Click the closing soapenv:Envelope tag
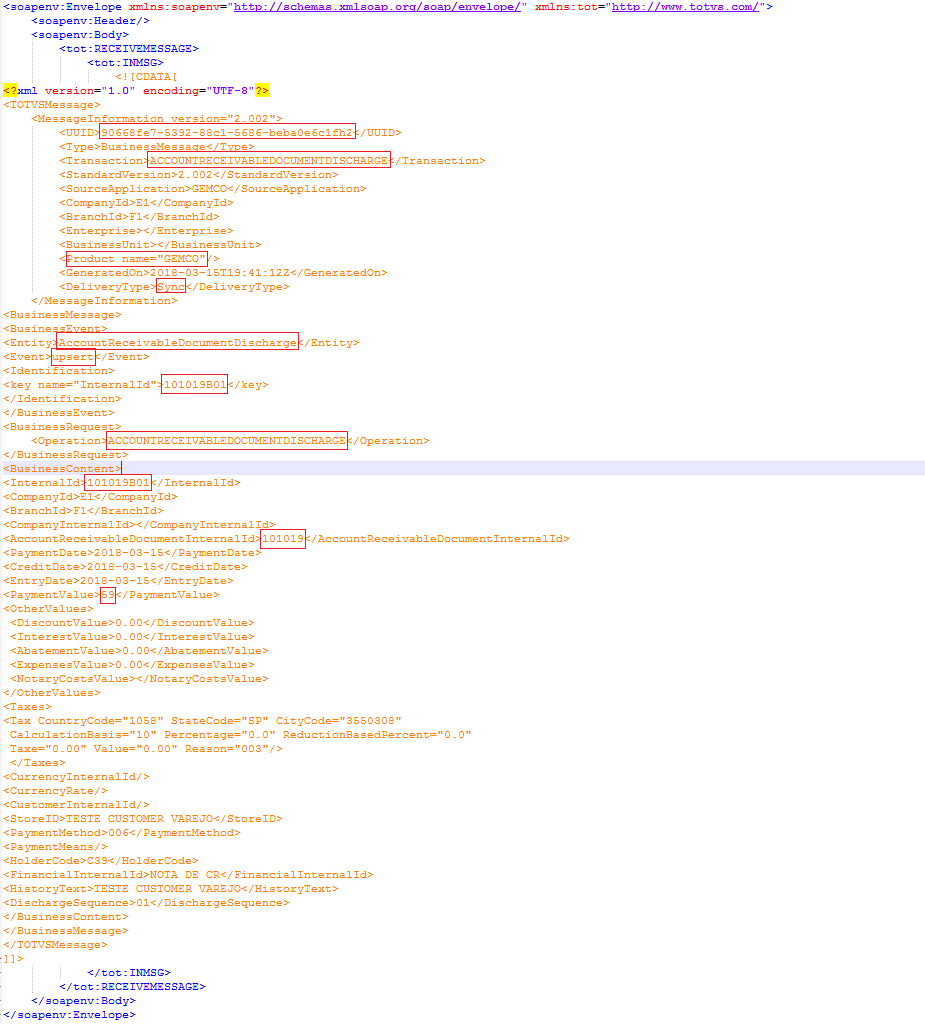 tap(69, 1015)
